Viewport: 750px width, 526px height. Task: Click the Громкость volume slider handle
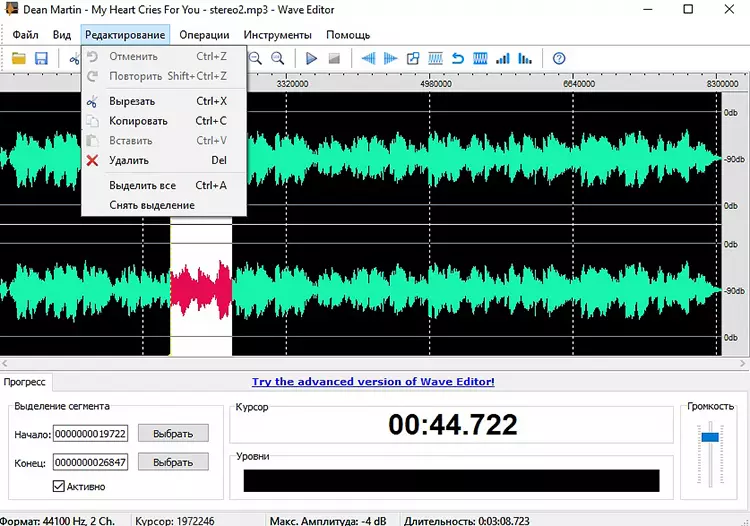pyautogui.click(x=710, y=437)
